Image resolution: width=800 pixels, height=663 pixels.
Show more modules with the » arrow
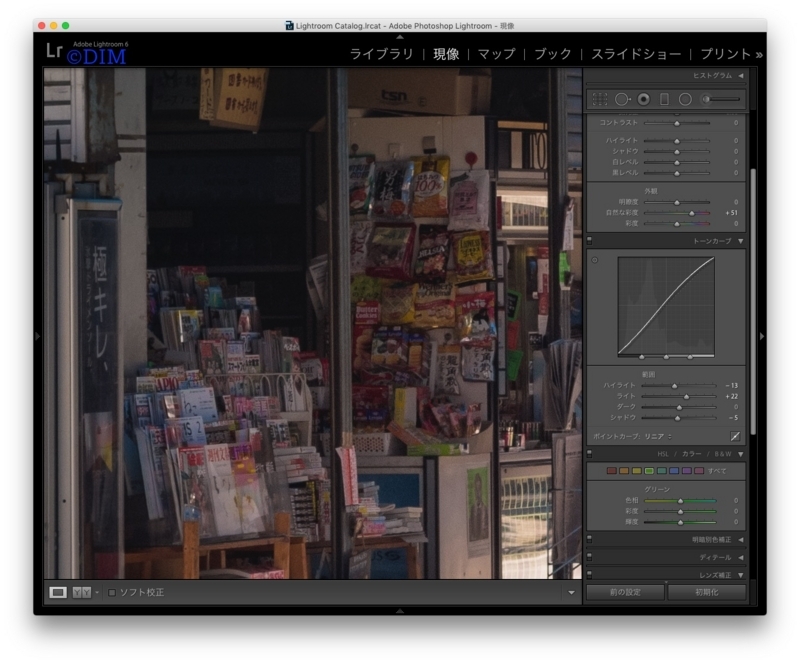point(759,54)
